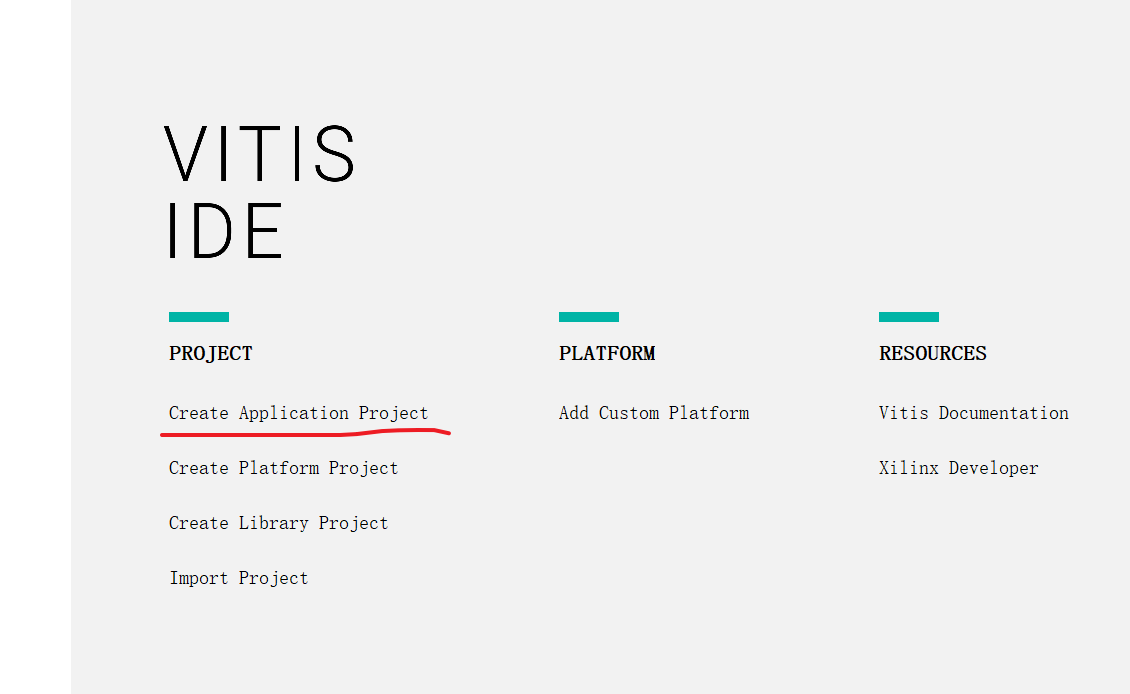
Task: Select Create Library Project link
Action: (278, 523)
